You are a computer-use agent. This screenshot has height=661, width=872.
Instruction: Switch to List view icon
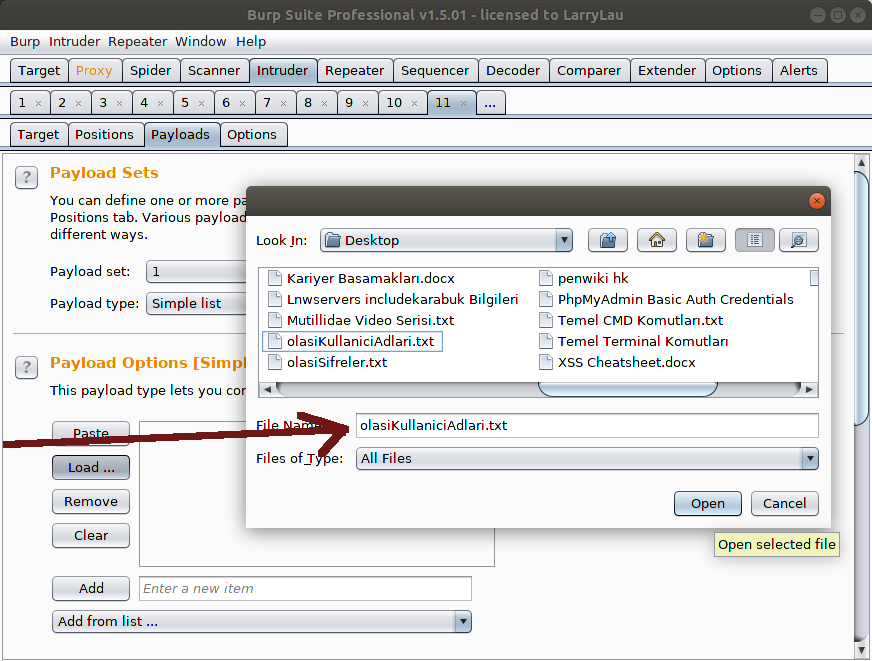755,240
